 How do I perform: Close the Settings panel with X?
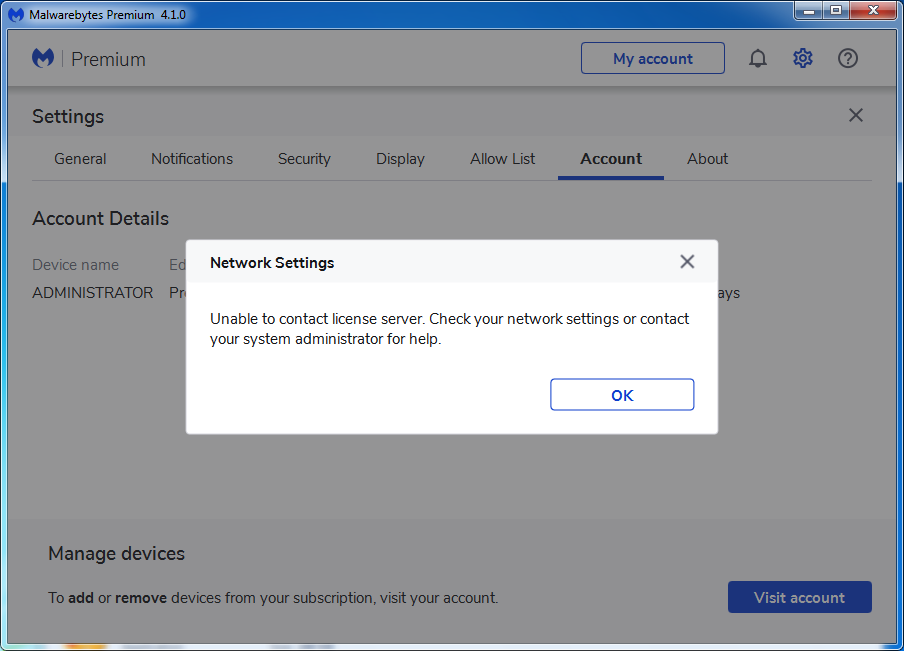click(856, 115)
